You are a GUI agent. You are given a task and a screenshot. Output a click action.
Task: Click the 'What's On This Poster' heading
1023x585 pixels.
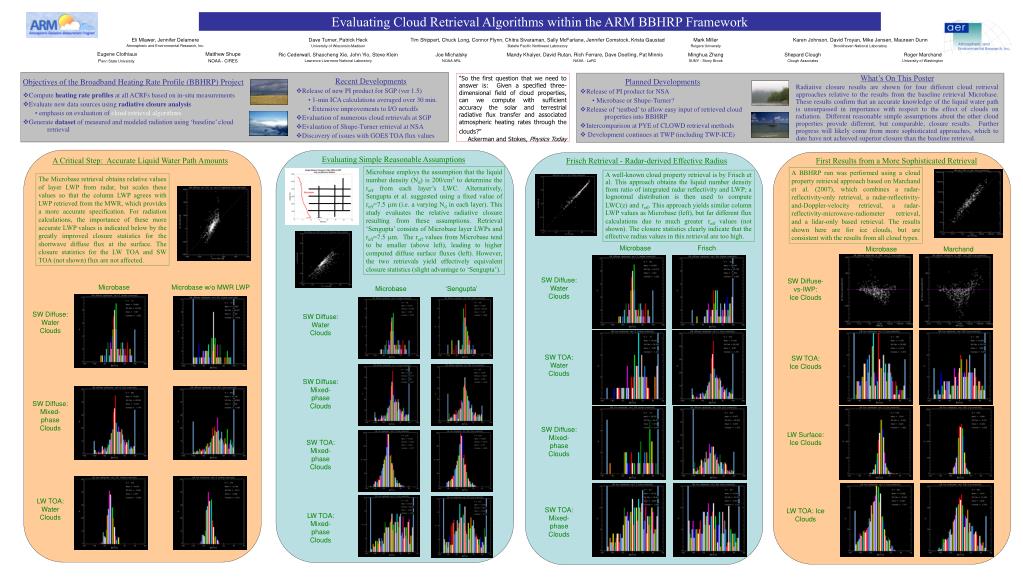coord(897,78)
